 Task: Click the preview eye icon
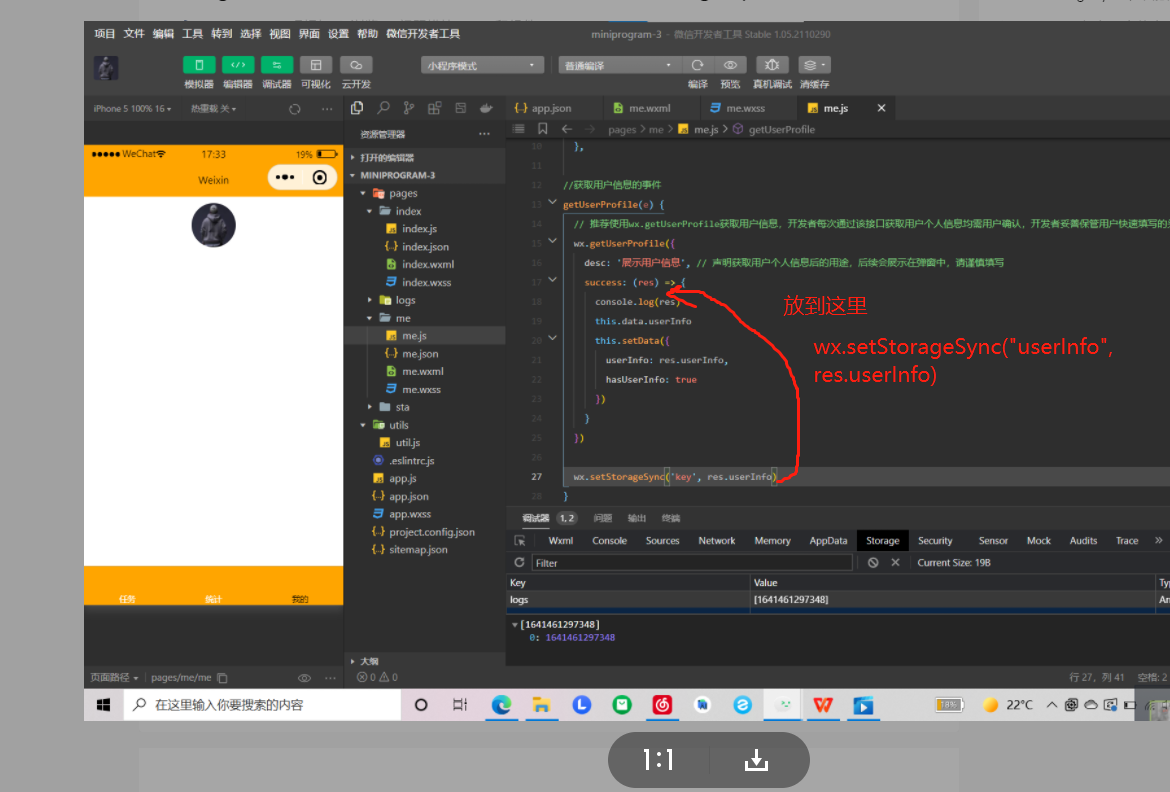tap(731, 65)
